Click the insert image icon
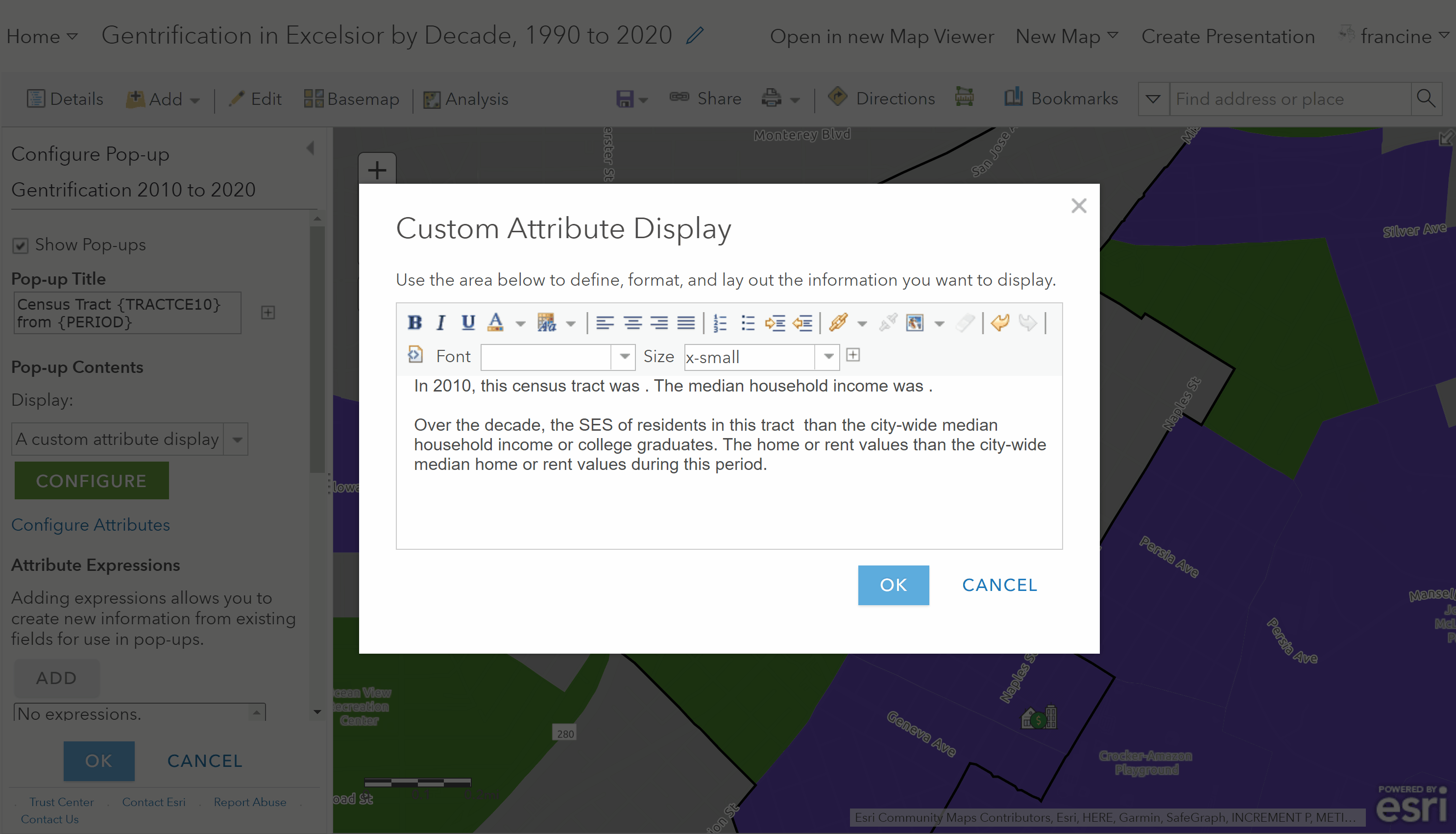This screenshot has width=1456, height=834. coord(914,322)
